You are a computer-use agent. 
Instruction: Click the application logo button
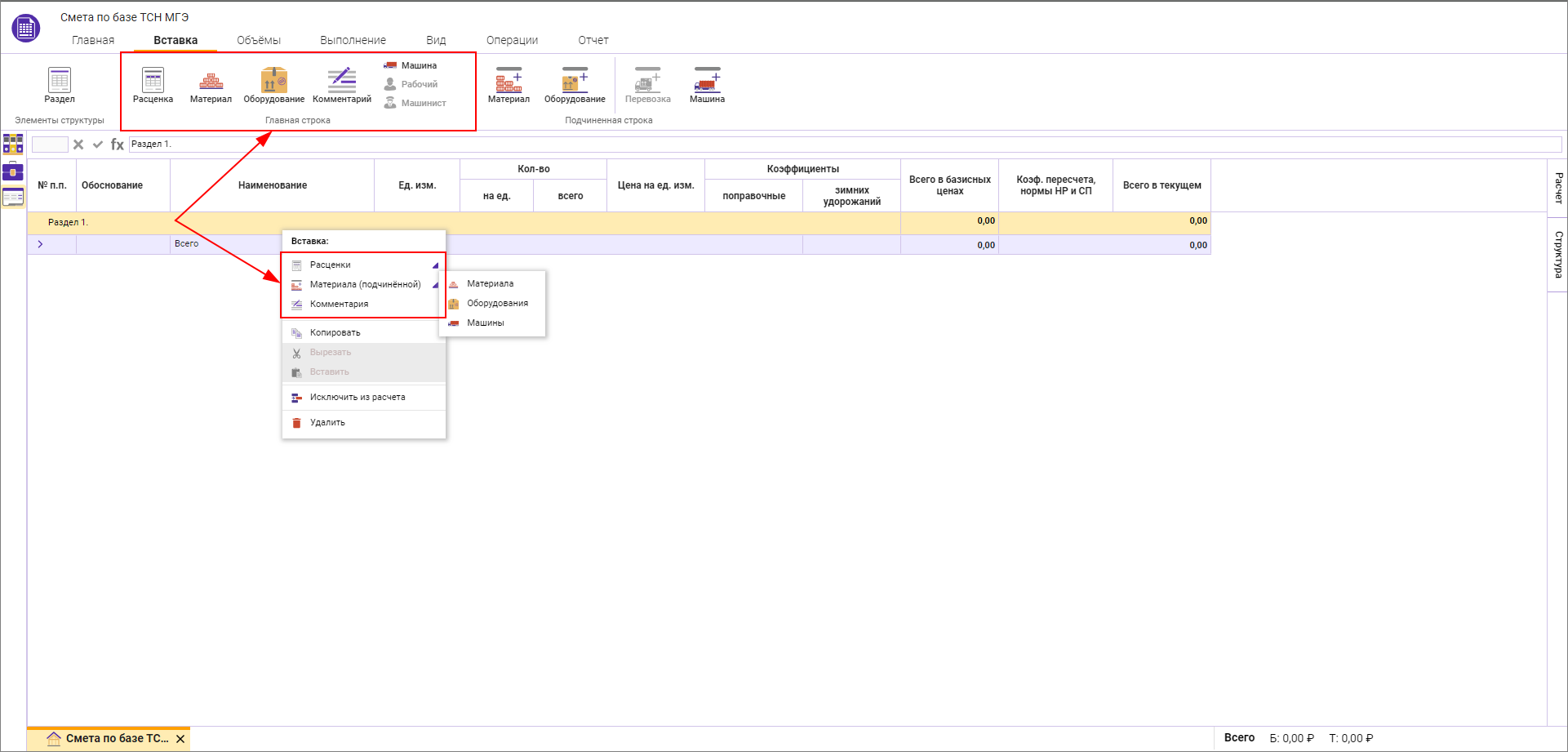click(25, 29)
